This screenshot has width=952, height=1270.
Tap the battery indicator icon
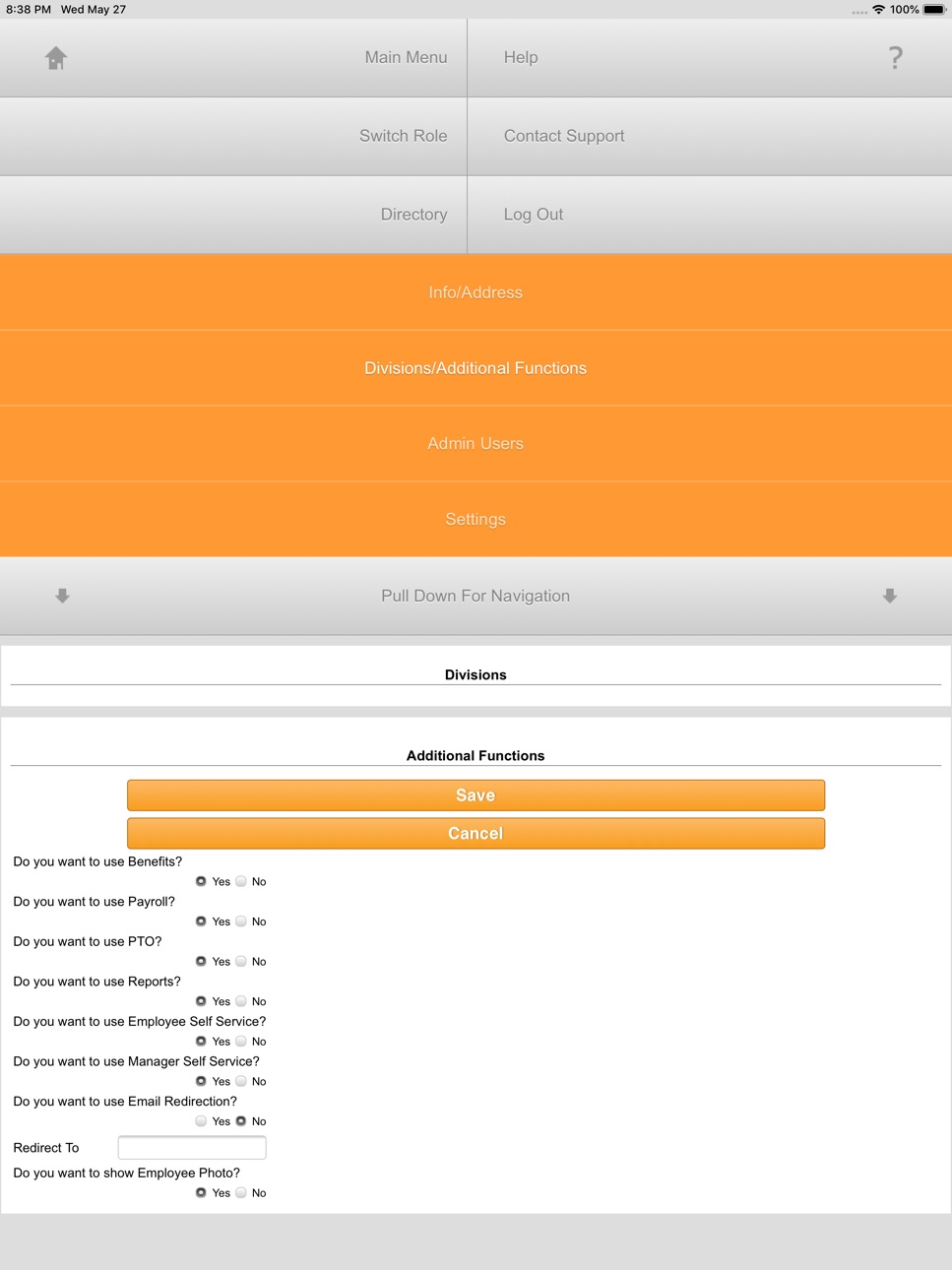(933, 9)
